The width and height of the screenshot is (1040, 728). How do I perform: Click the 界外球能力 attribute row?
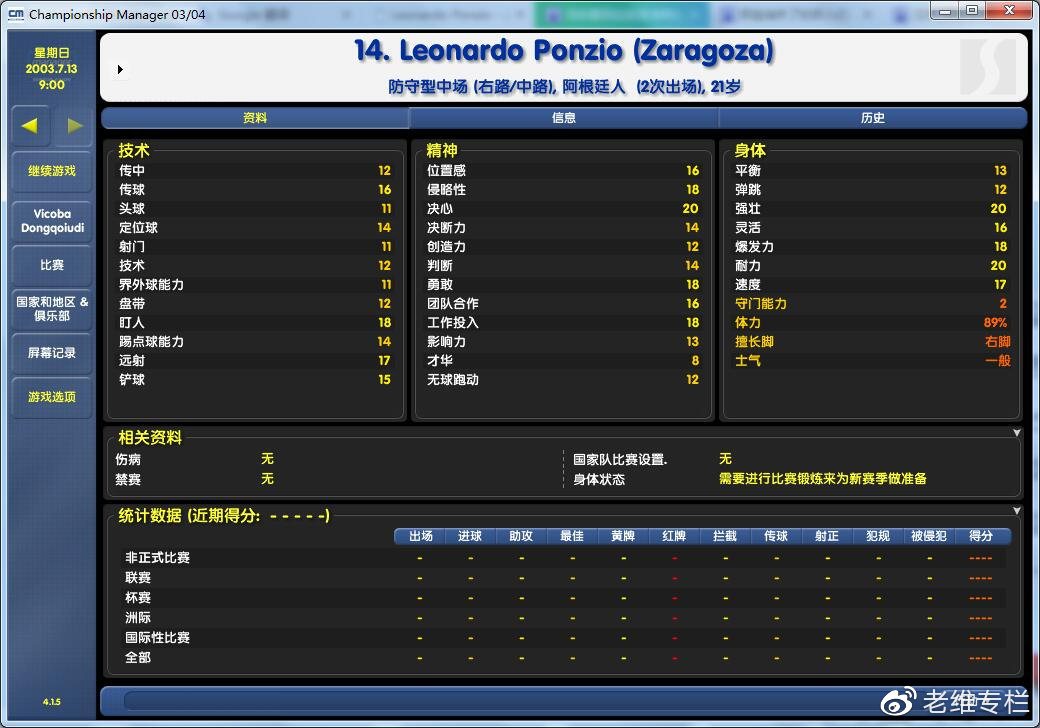255,284
